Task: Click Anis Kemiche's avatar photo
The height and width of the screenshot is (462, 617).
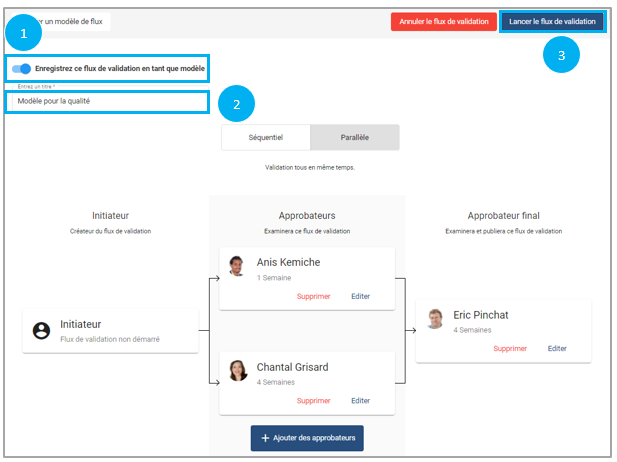Action: pos(237,266)
